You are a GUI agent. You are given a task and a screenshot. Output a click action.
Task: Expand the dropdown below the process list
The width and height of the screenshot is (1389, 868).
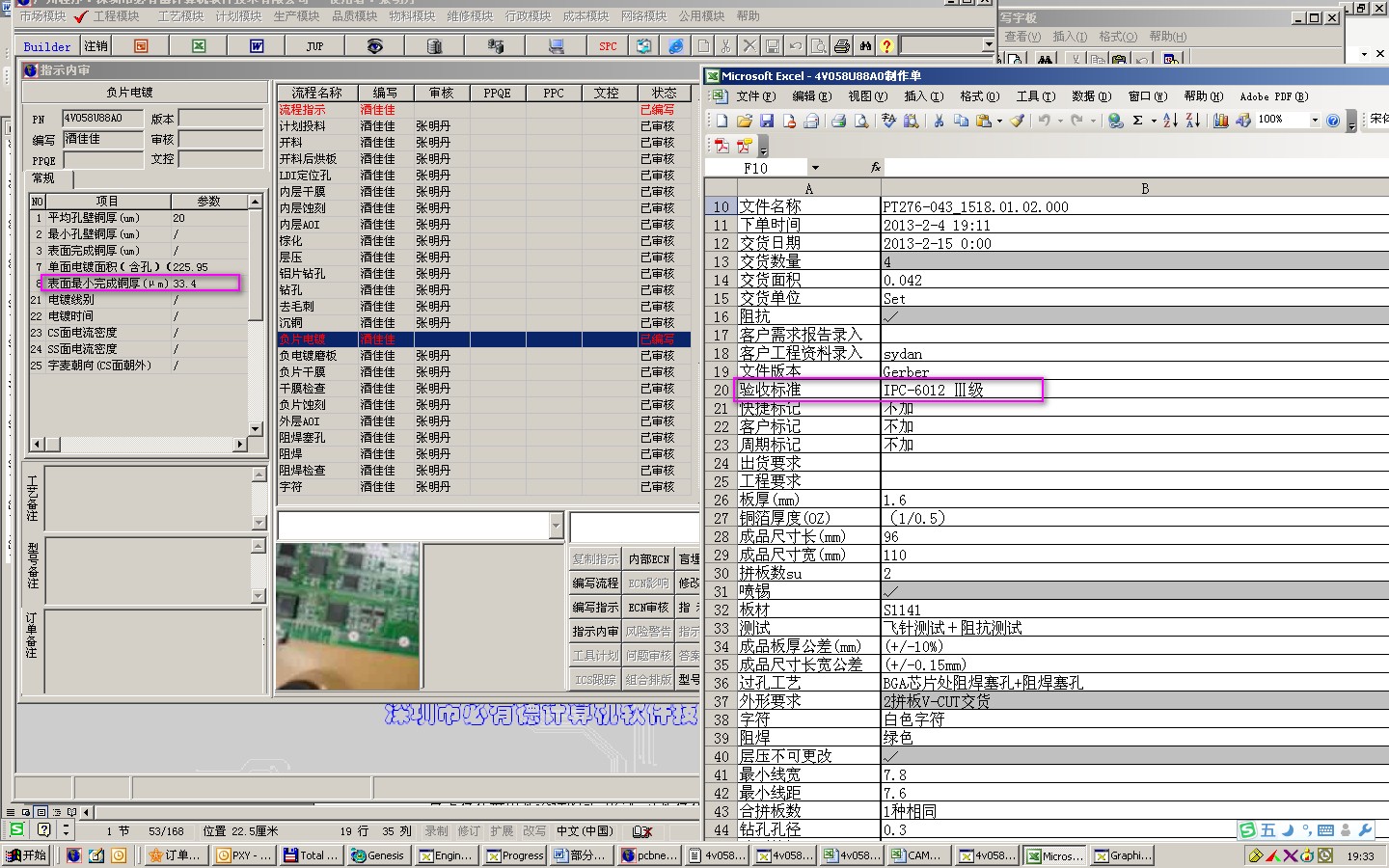coord(556,526)
